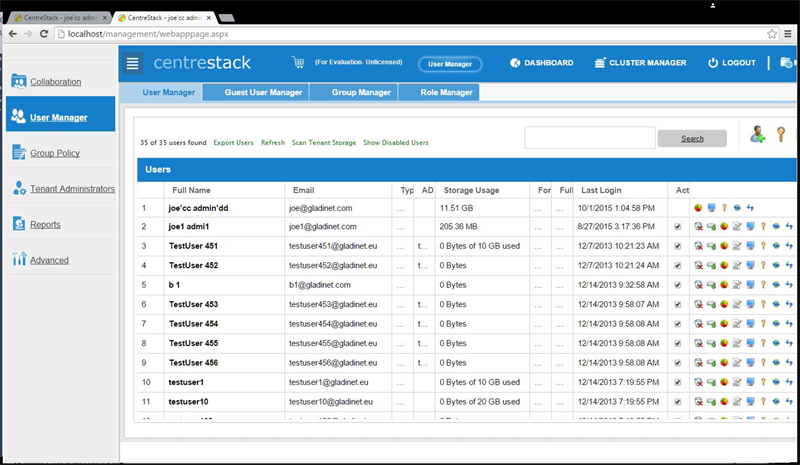Toggle Active checkbox for joe1 admi1
The image size is (800, 465).
point(678,227)
